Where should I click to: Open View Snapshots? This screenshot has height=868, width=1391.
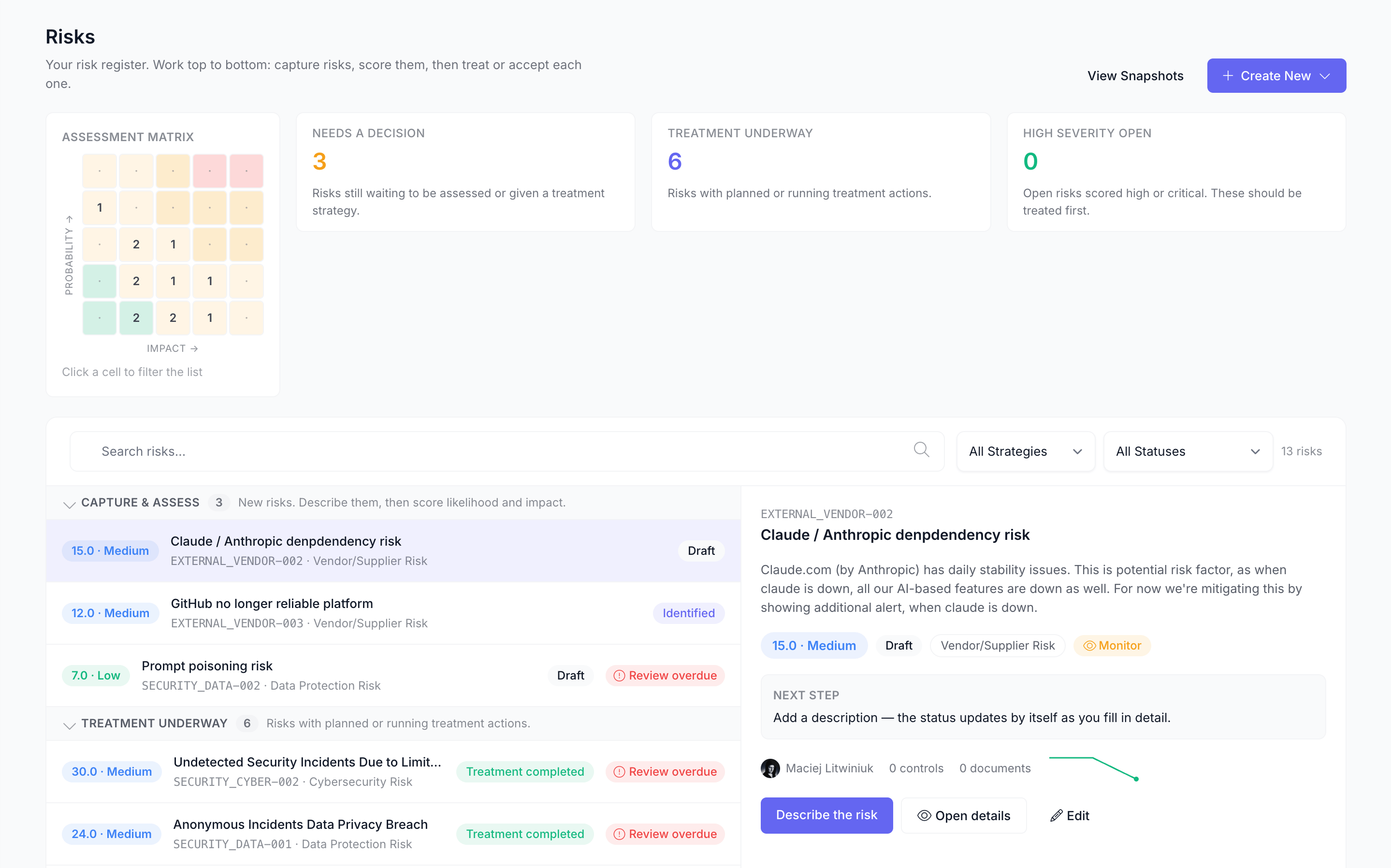pyautogui.click(x=1135, y=76)
